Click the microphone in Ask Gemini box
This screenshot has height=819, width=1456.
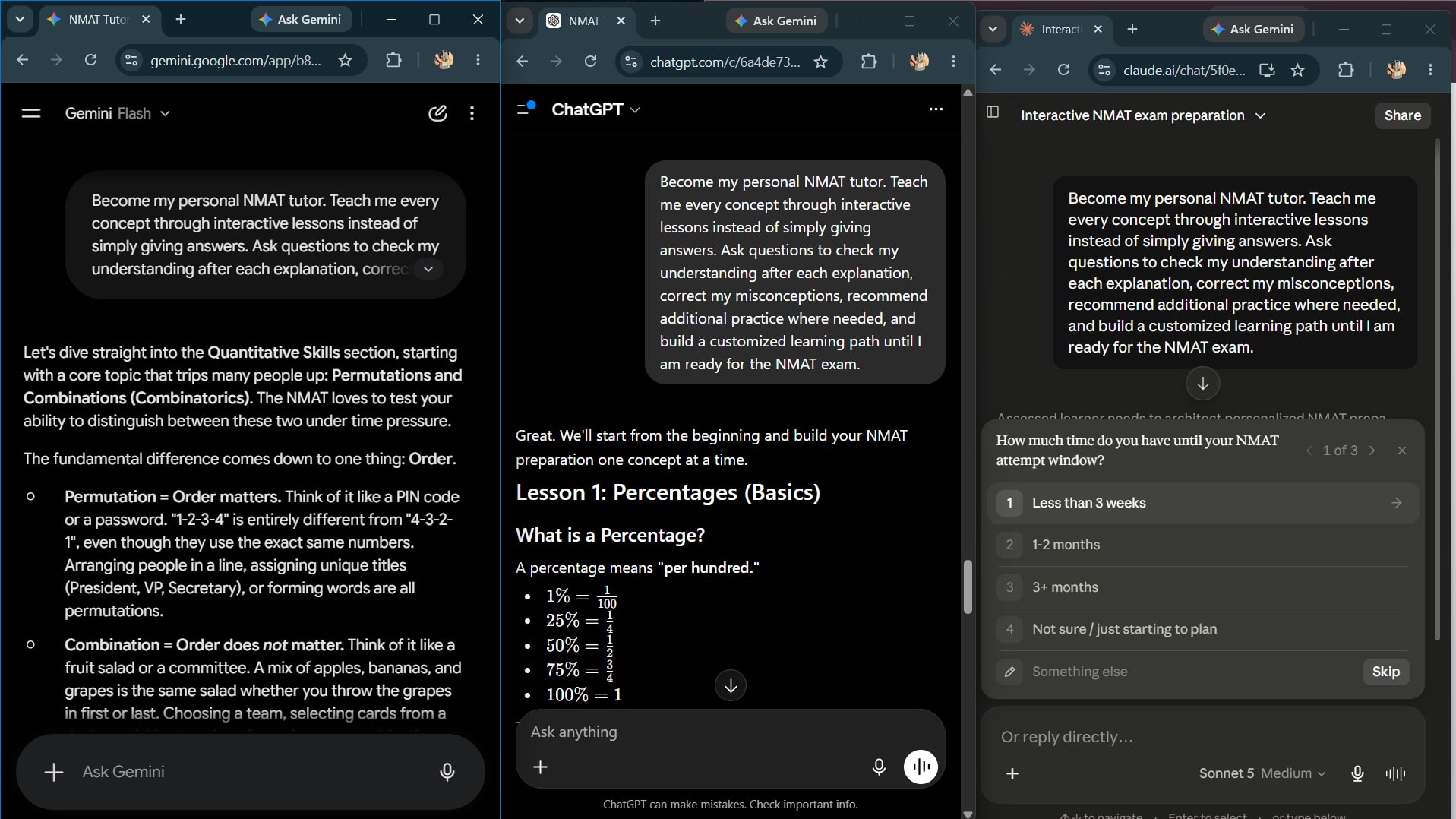447,772
